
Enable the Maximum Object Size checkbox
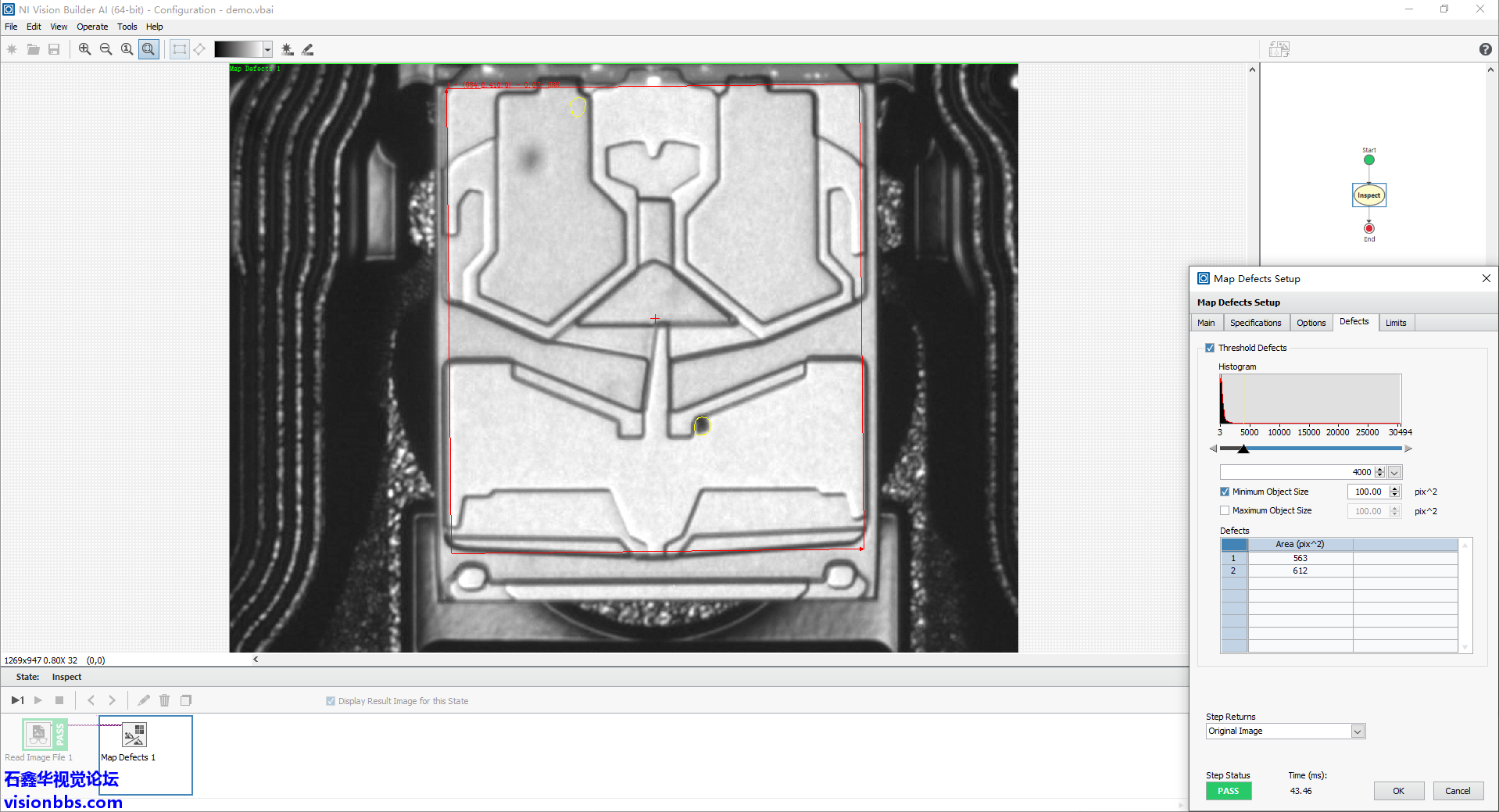(1225, 510)
